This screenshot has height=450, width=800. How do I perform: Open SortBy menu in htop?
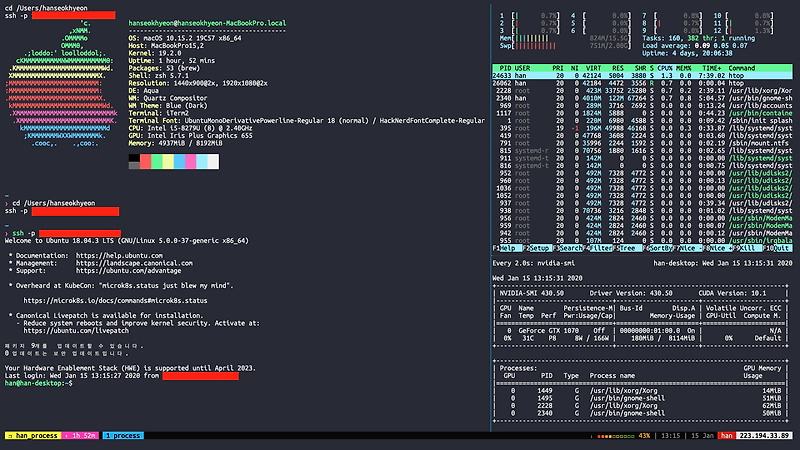pos(661,248)
